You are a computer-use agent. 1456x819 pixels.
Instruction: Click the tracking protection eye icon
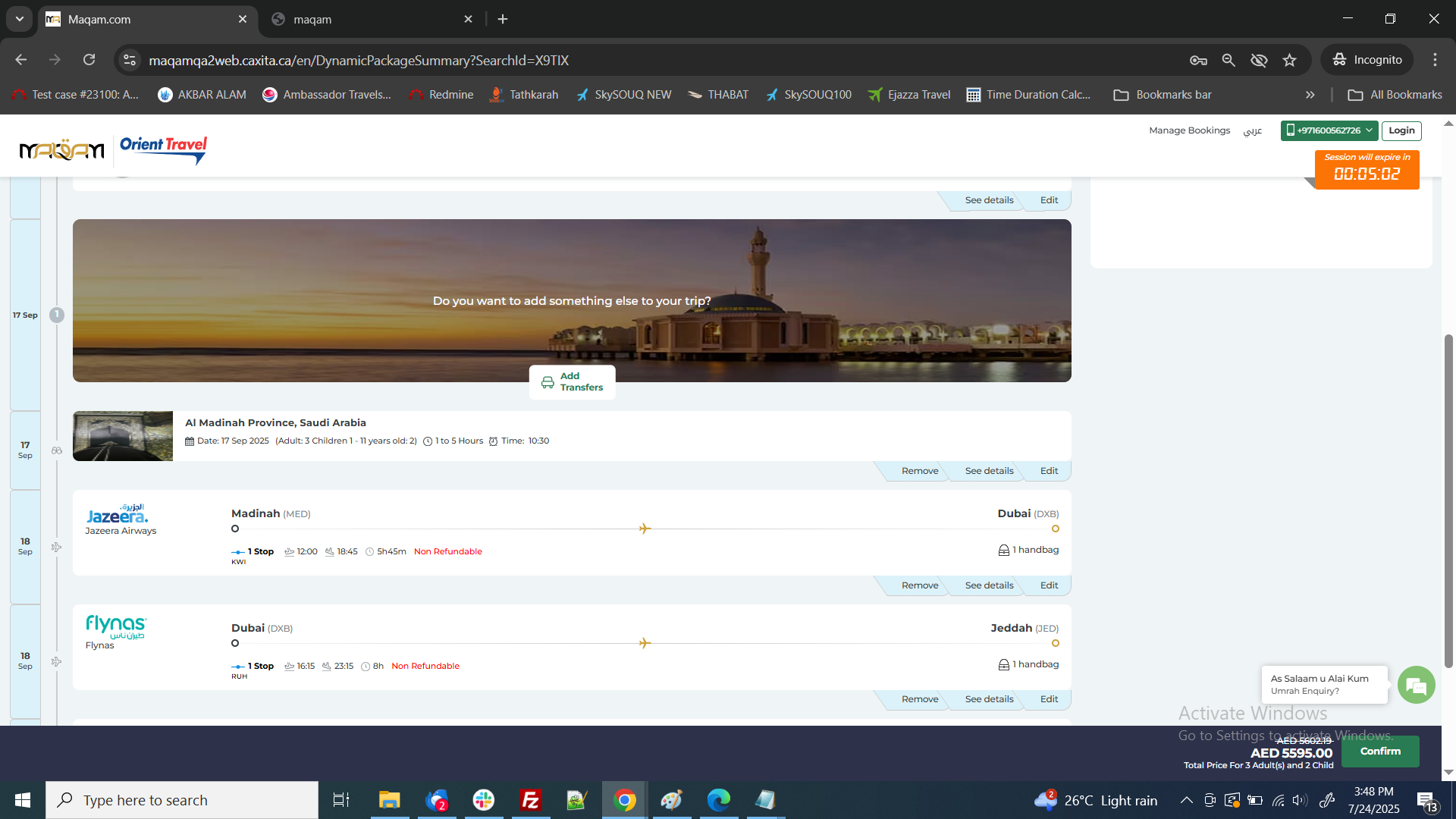click(x=1259, y=60)
